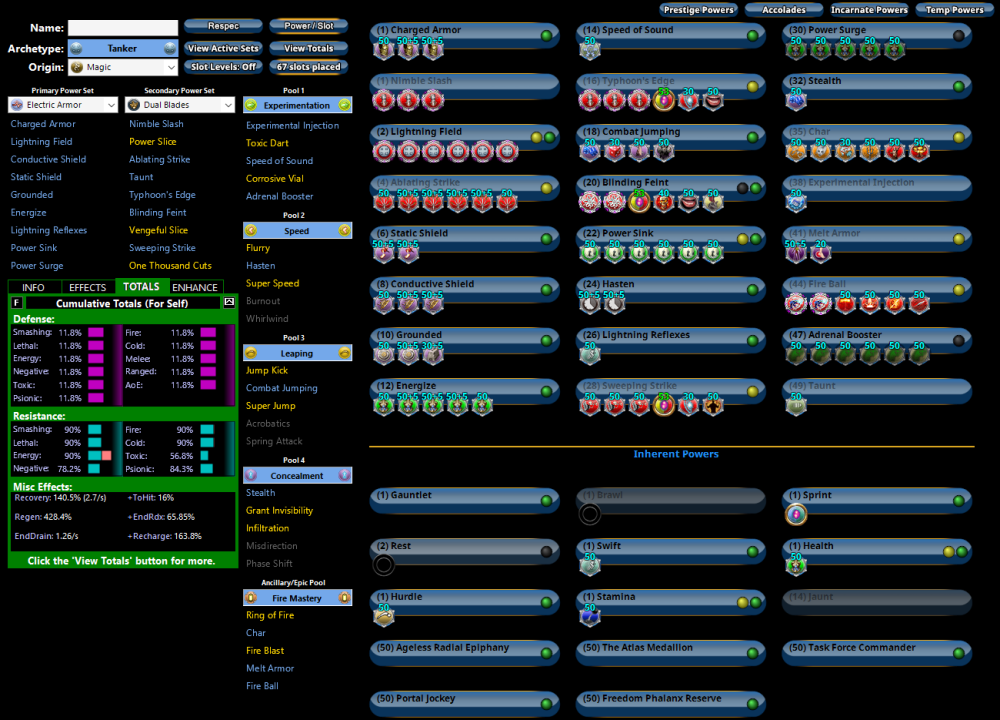The width and height of the screenshot is (1000, 720).
Task: Switch to the EFFECTS tab
Action: click(87, 288)
